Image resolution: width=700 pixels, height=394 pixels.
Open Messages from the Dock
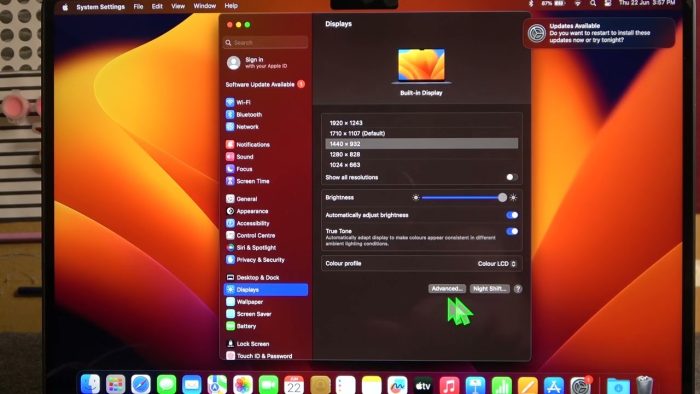(167, 384)
